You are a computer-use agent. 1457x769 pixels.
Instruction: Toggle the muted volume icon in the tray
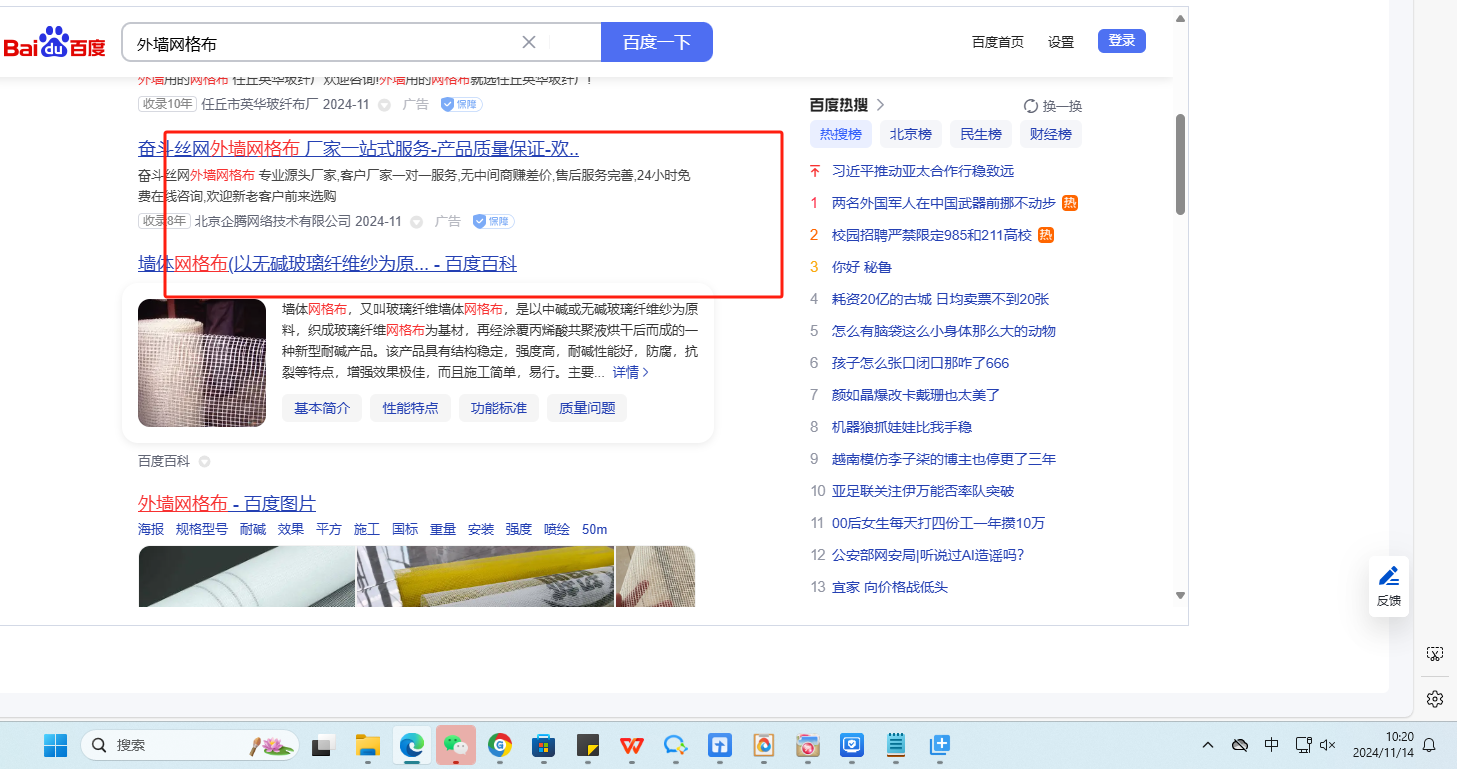(x=1328, y=745)
